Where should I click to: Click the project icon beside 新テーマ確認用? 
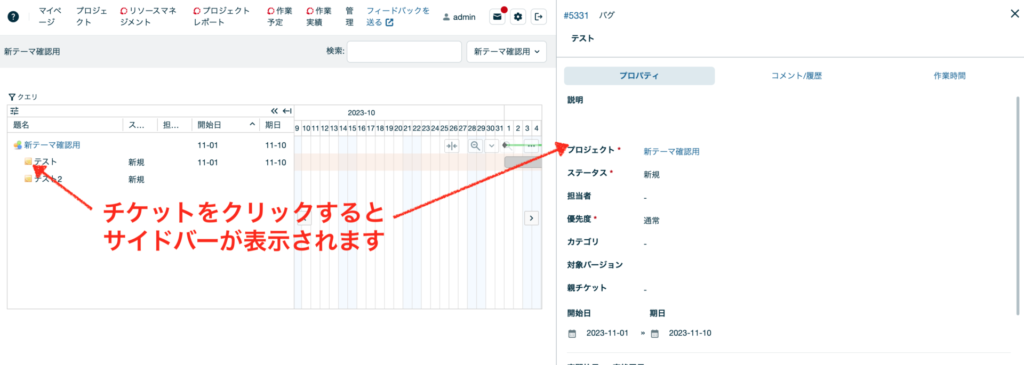click(18, 145)
